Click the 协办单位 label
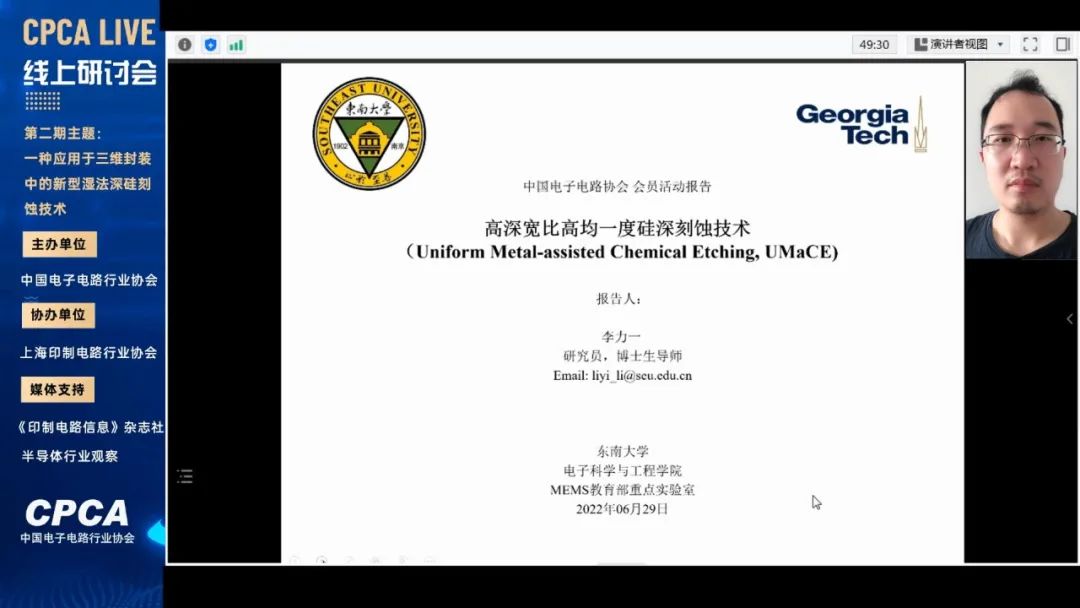 coord(59,315)
